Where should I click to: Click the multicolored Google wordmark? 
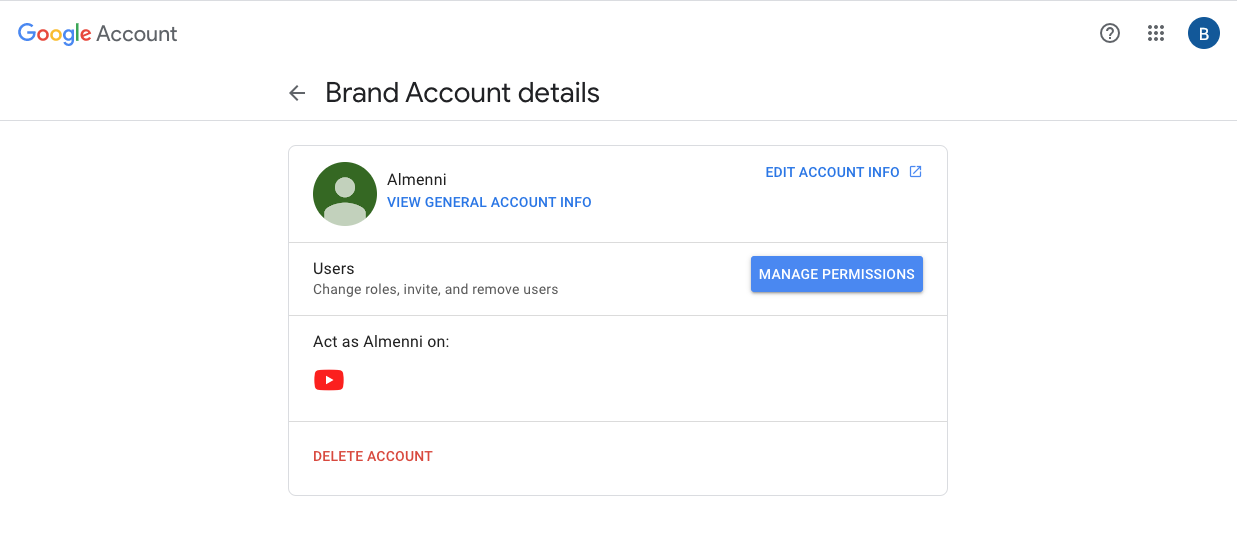55,33
